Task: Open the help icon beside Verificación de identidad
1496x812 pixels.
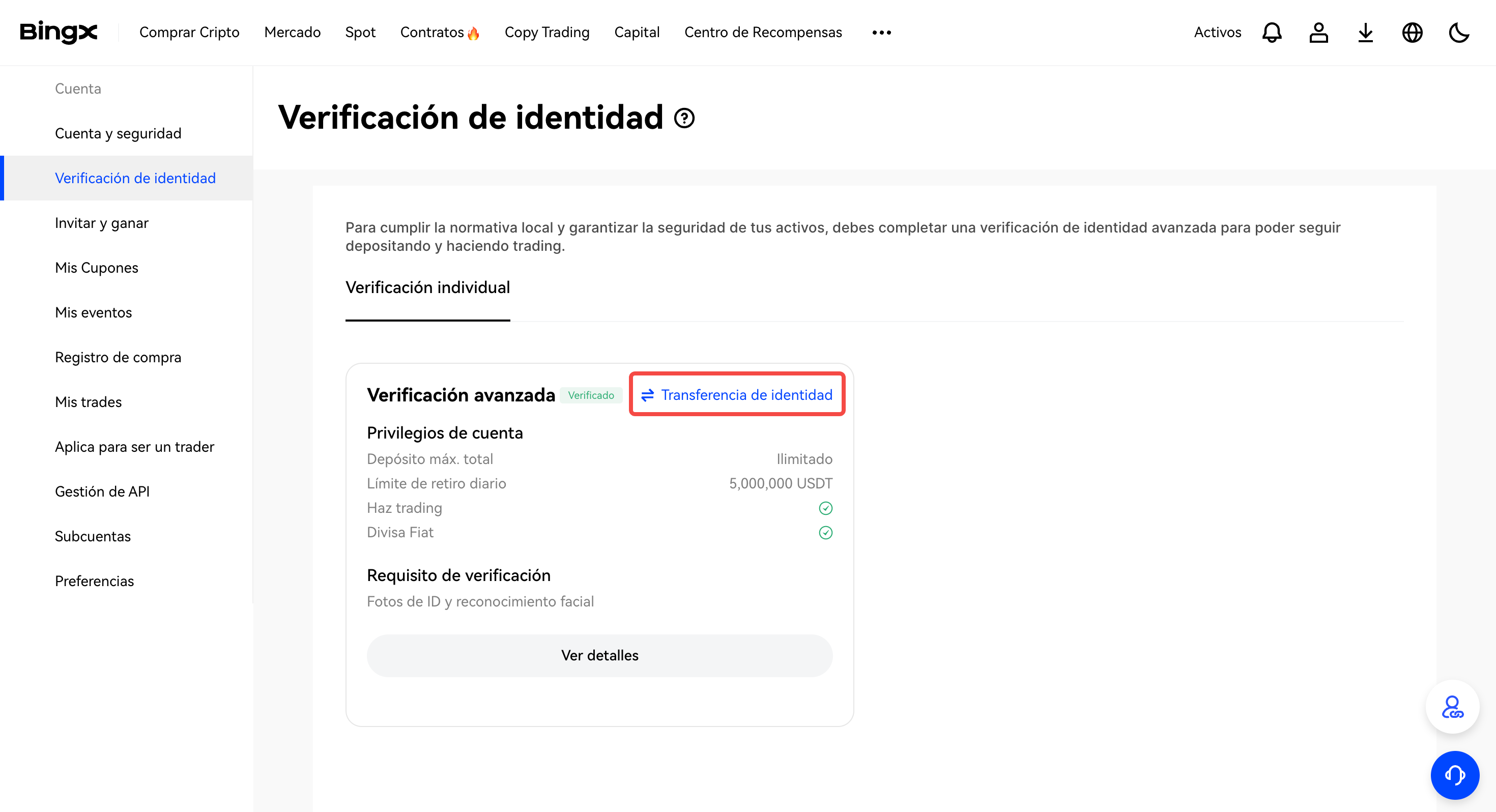Action: (684, 120)
